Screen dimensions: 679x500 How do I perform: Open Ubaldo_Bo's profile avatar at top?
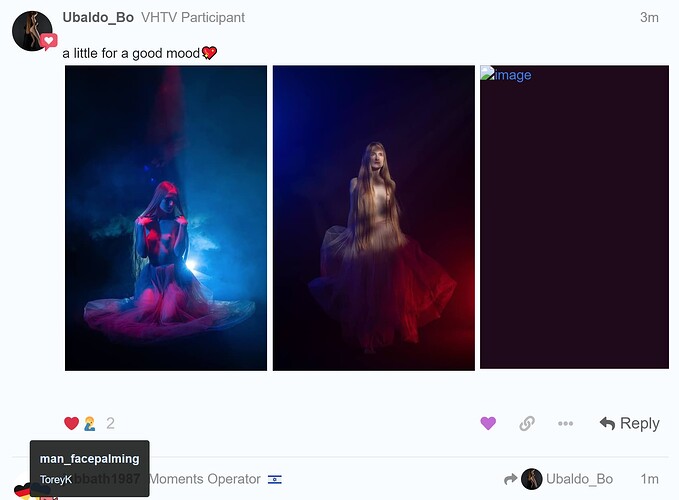coord(32,31)
